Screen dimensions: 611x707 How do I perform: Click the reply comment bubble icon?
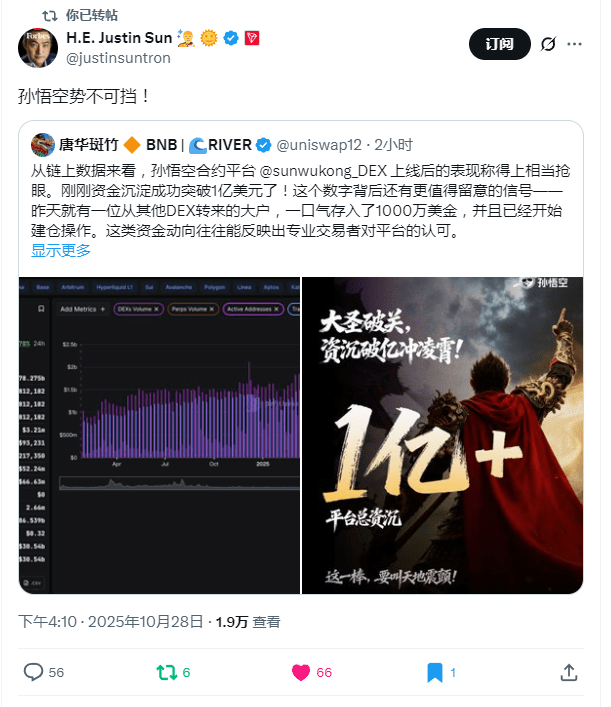point(33,672)
